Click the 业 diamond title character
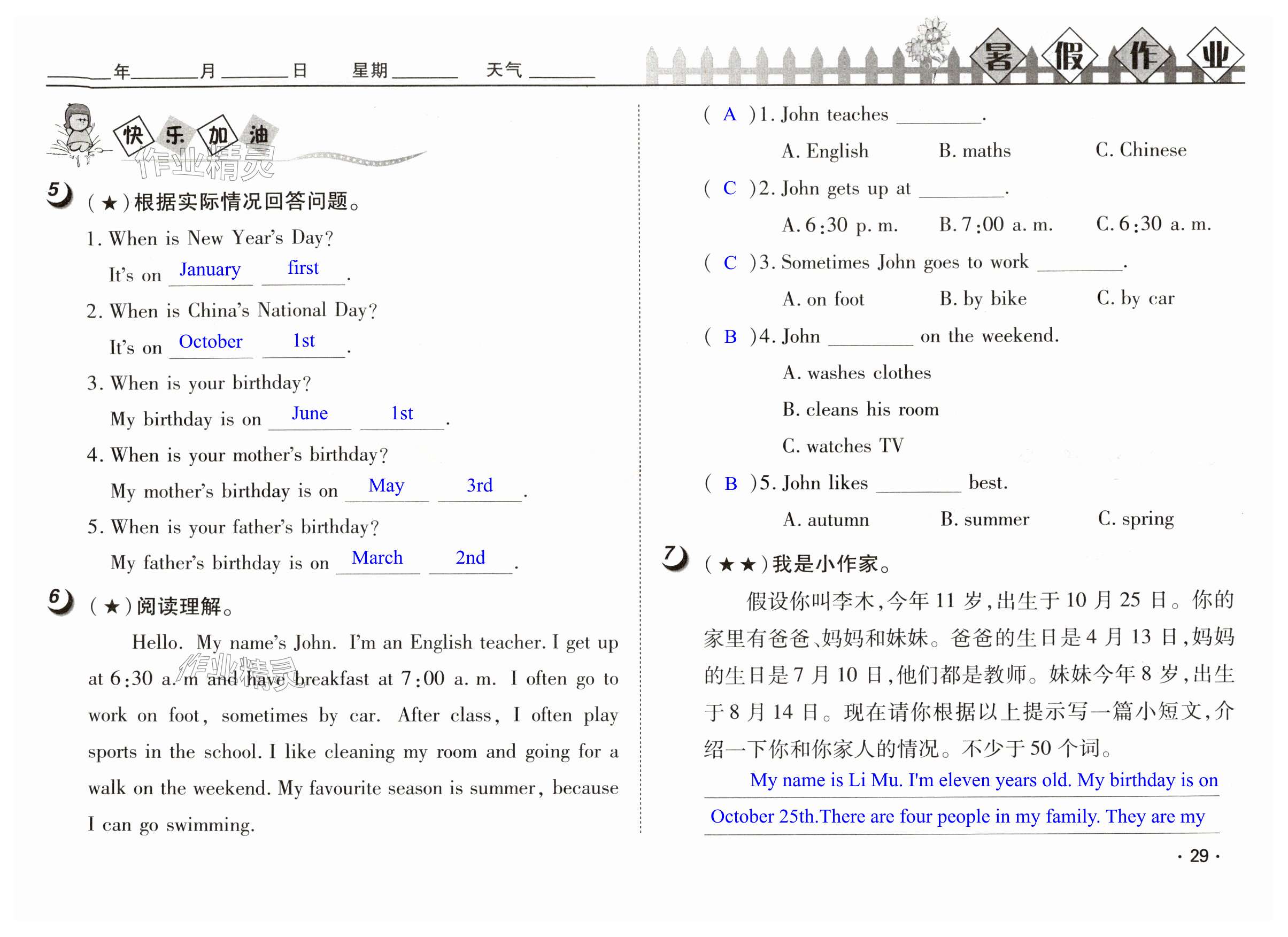 click(x=1215, y=55)
